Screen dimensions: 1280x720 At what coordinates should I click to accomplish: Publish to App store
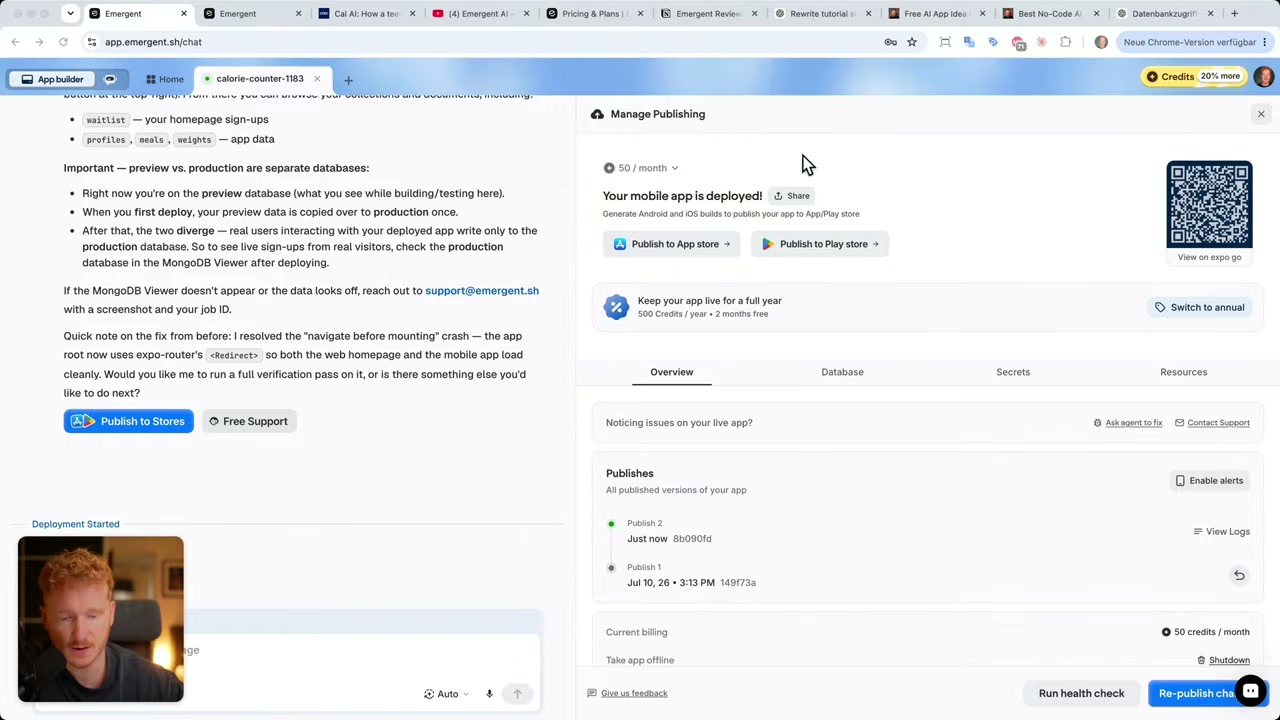tap(671, 244)
